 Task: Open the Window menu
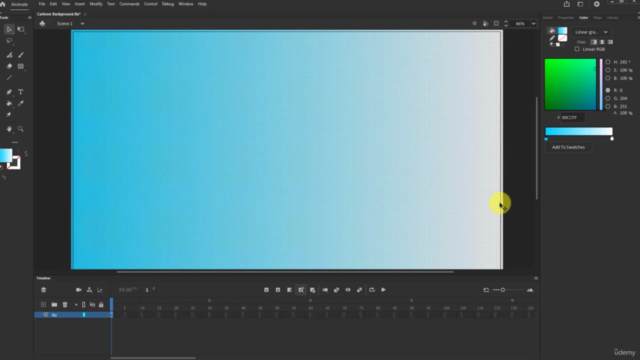(186, 4)
